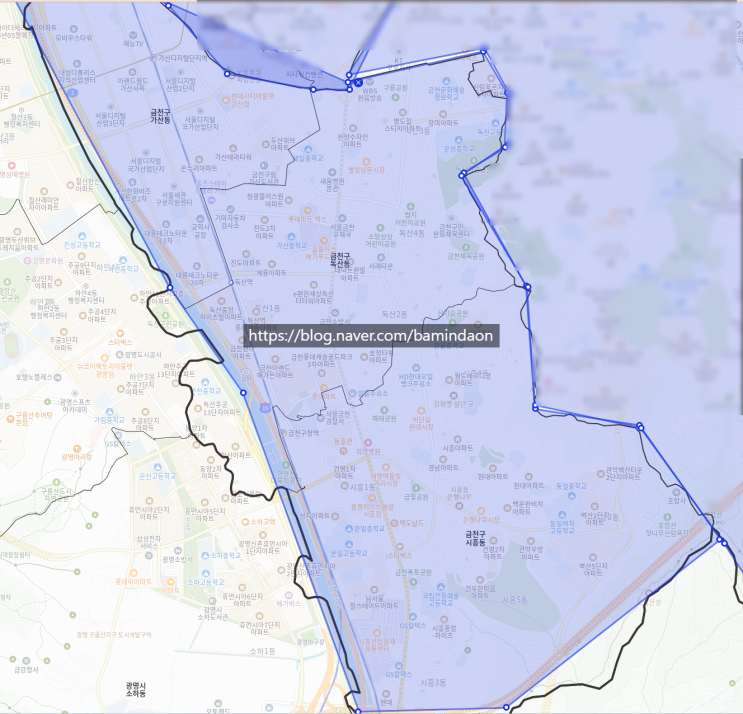The height and width of the screenshot is (714, 743).
Task: Select the HD현대오일뱅크주유소 gas station icon
Action: (416, 368)
